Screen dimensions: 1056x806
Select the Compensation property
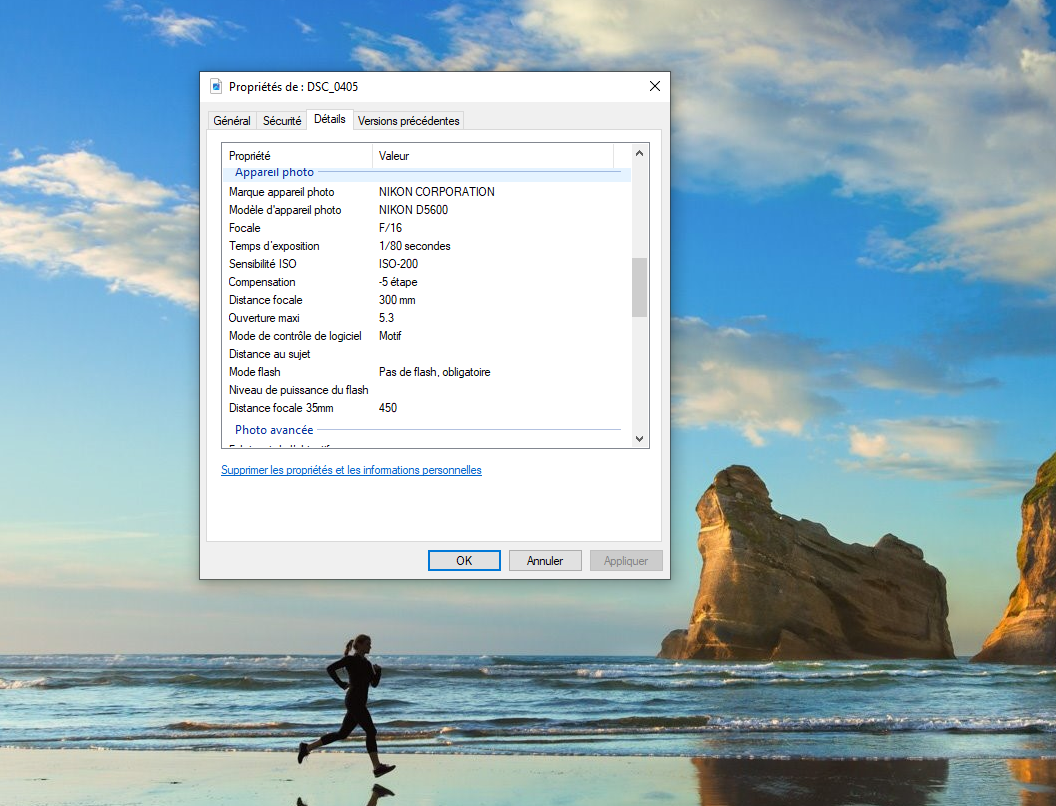[261, 282]
